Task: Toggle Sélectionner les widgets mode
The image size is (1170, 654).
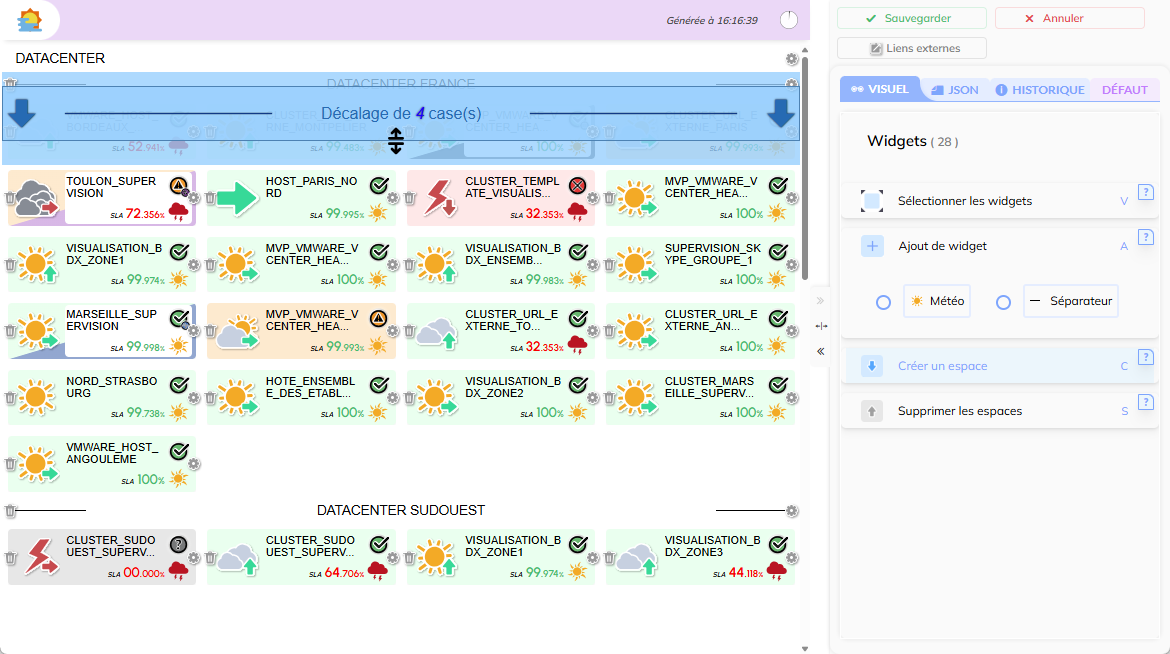Action: click(871, 201)
